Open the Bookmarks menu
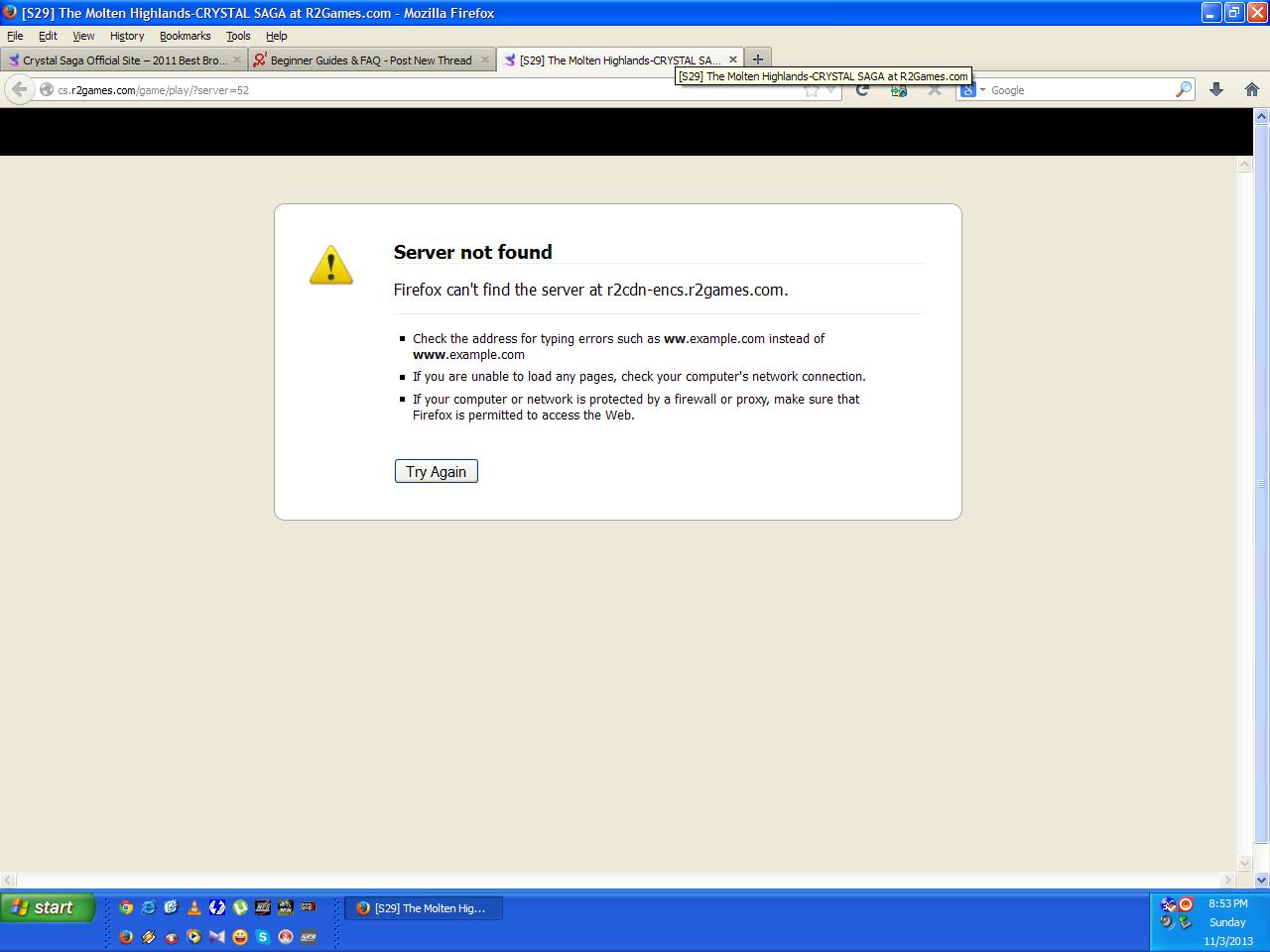The height and width of the screenshot is (952, 1270). point(185,36)
